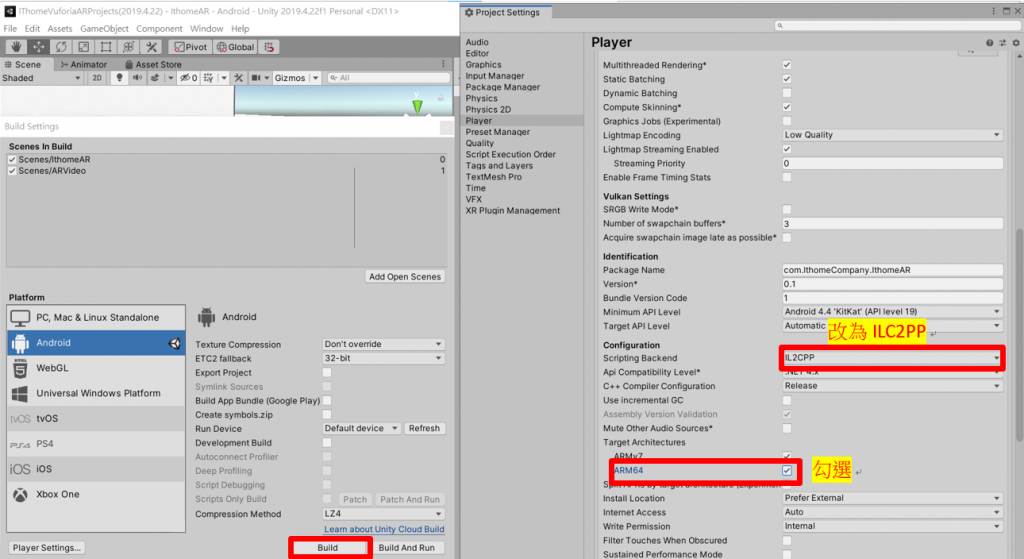Select the Xbox One platform
The image size is (1024, 559).
tap(97, 494)
